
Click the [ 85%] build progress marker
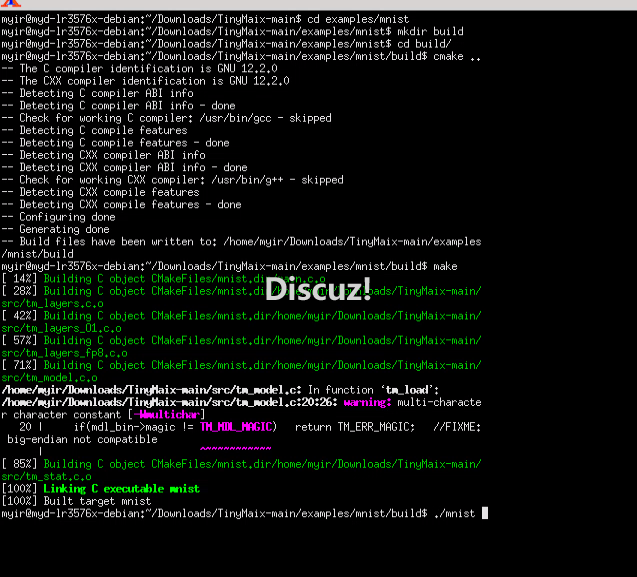(x=19, y=464)
